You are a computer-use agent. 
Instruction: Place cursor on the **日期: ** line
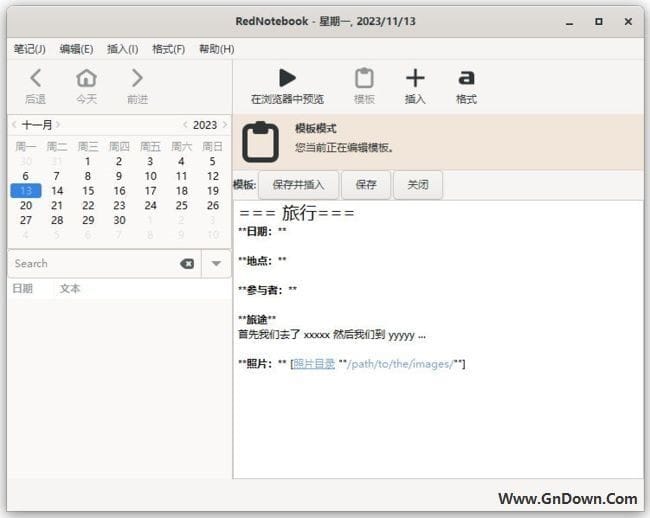[x=262, y=231]
